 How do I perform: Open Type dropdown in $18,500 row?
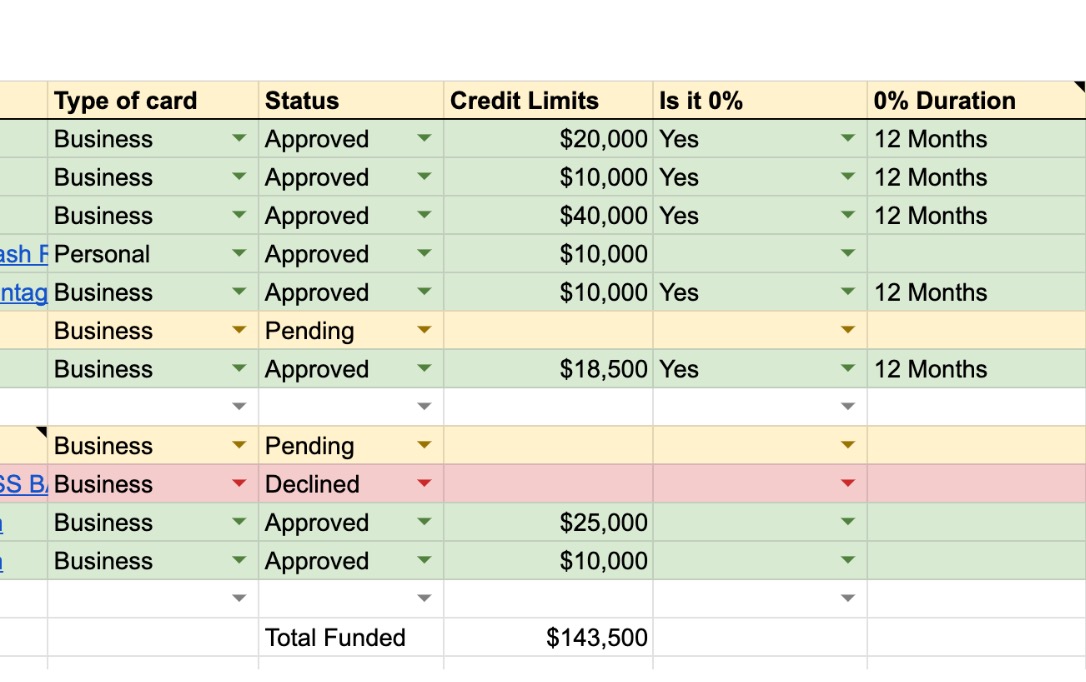(x=239, y=369)
